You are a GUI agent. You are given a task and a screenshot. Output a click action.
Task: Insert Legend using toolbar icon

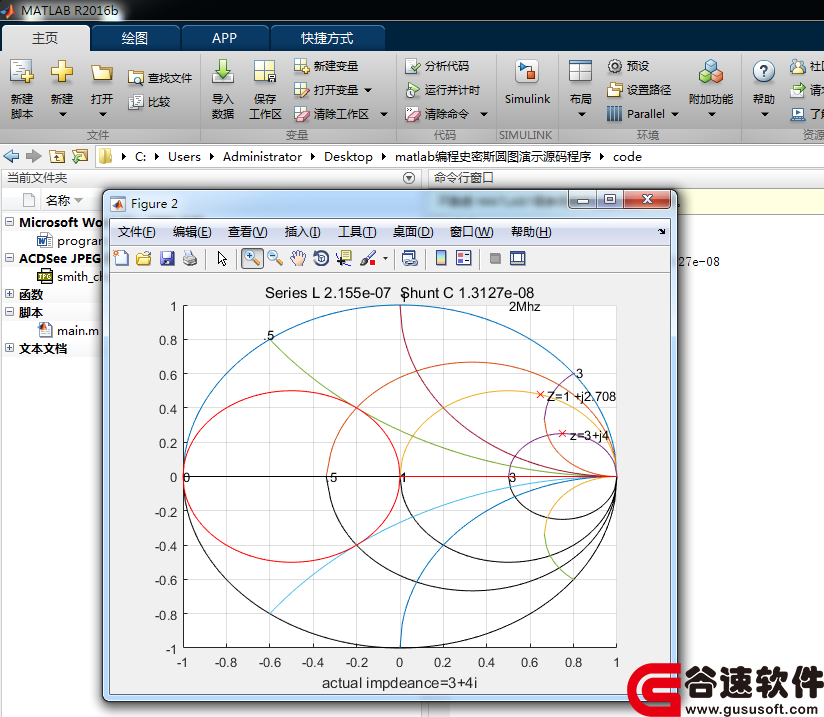point(464,258)
